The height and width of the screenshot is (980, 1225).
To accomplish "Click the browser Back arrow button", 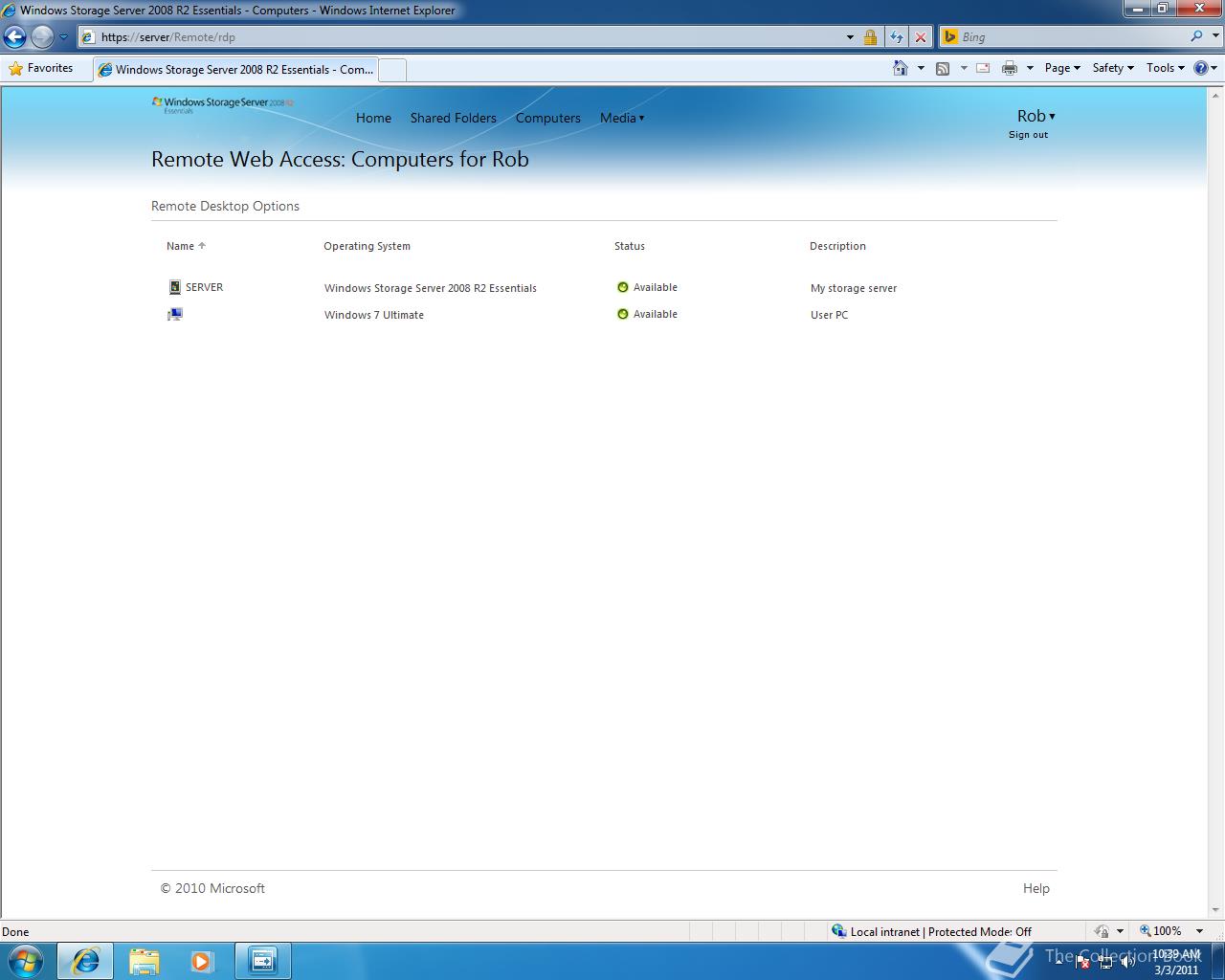I will pos(14,37).
